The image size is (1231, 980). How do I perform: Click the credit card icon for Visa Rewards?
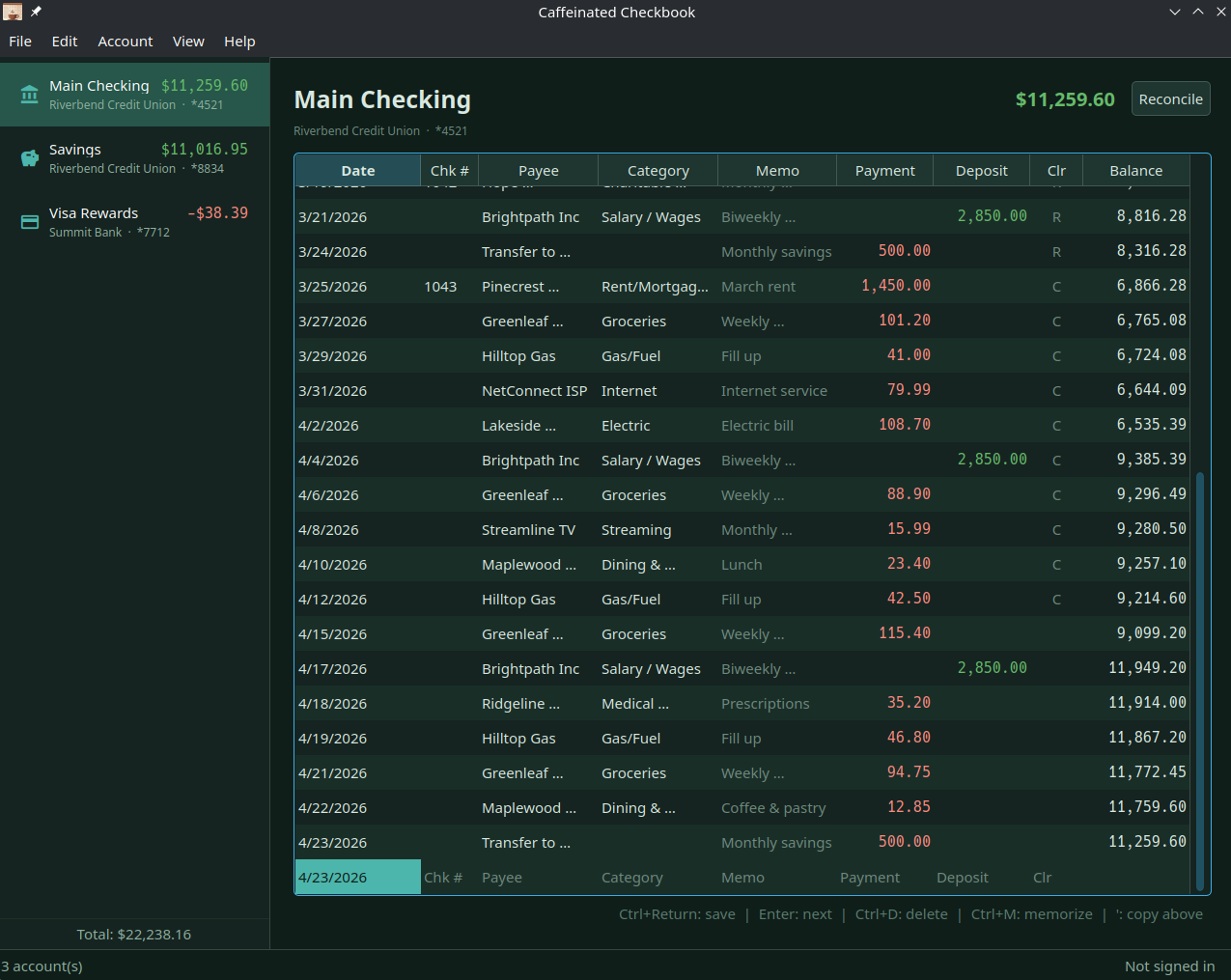click(29, 221)
